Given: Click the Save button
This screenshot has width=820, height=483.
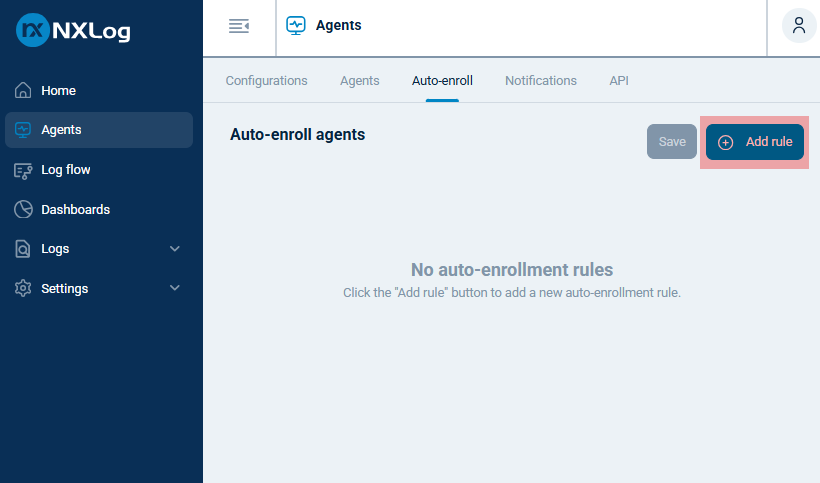Looking at the screenshot, I should 672,142.
